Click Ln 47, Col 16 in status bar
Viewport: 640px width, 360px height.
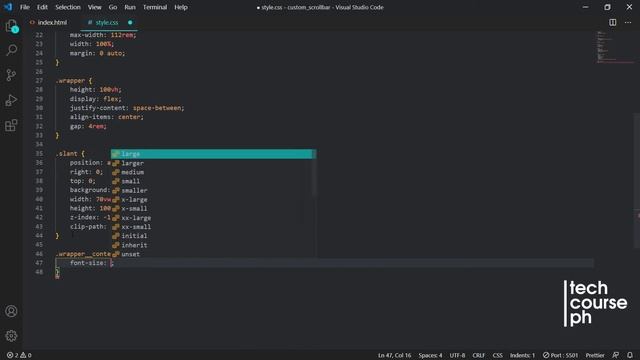pos(394,356)
